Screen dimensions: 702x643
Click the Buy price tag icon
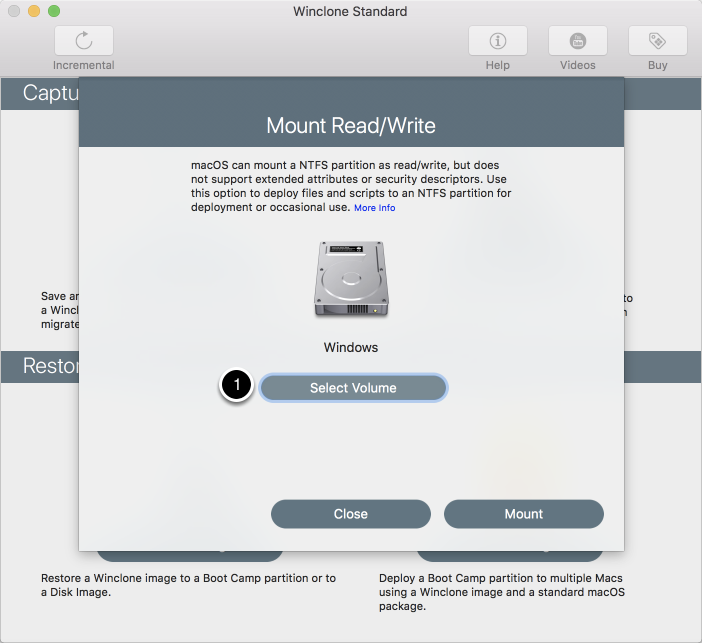[x=657, y=41]
